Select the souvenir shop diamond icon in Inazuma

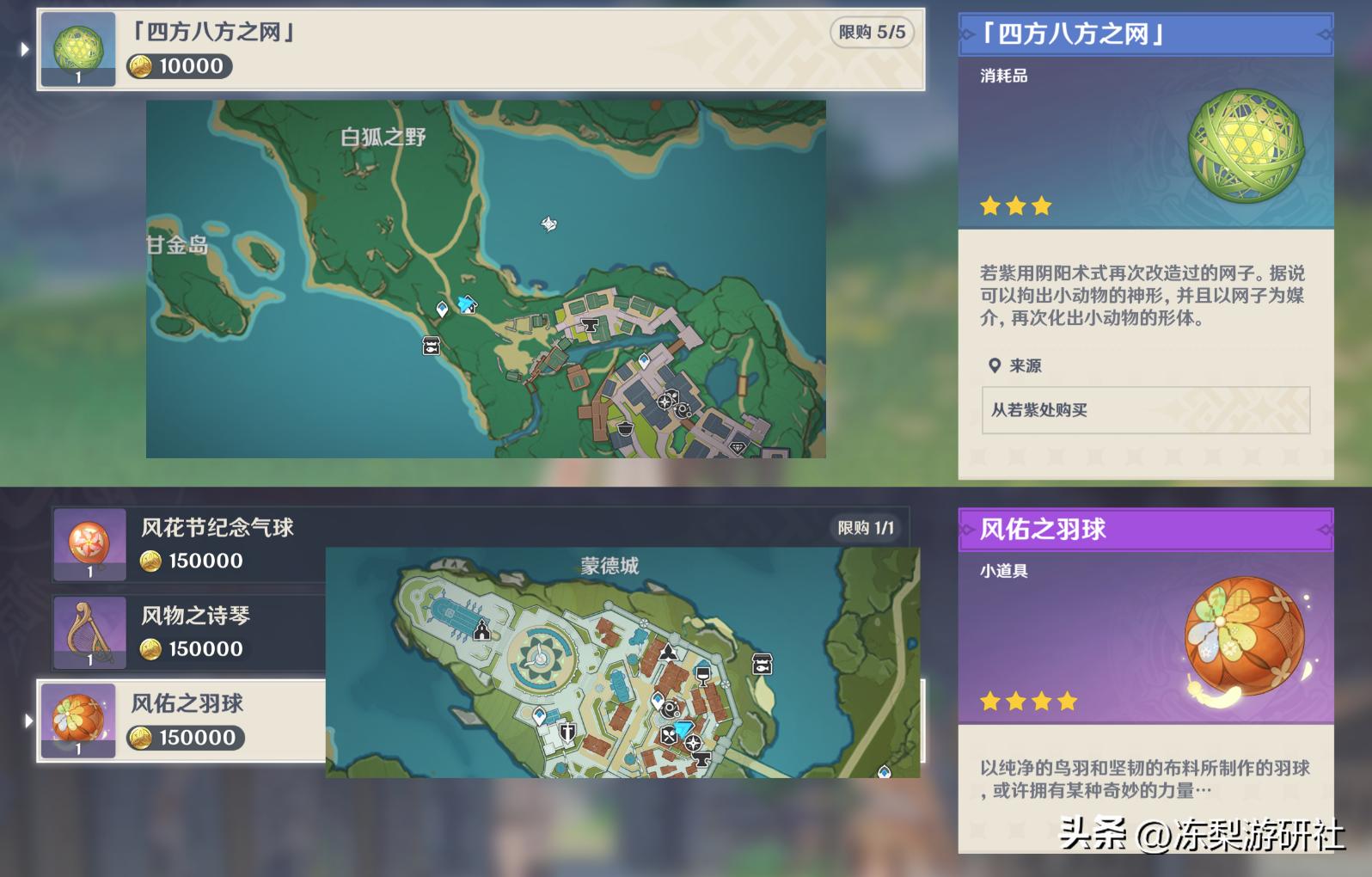737,448
